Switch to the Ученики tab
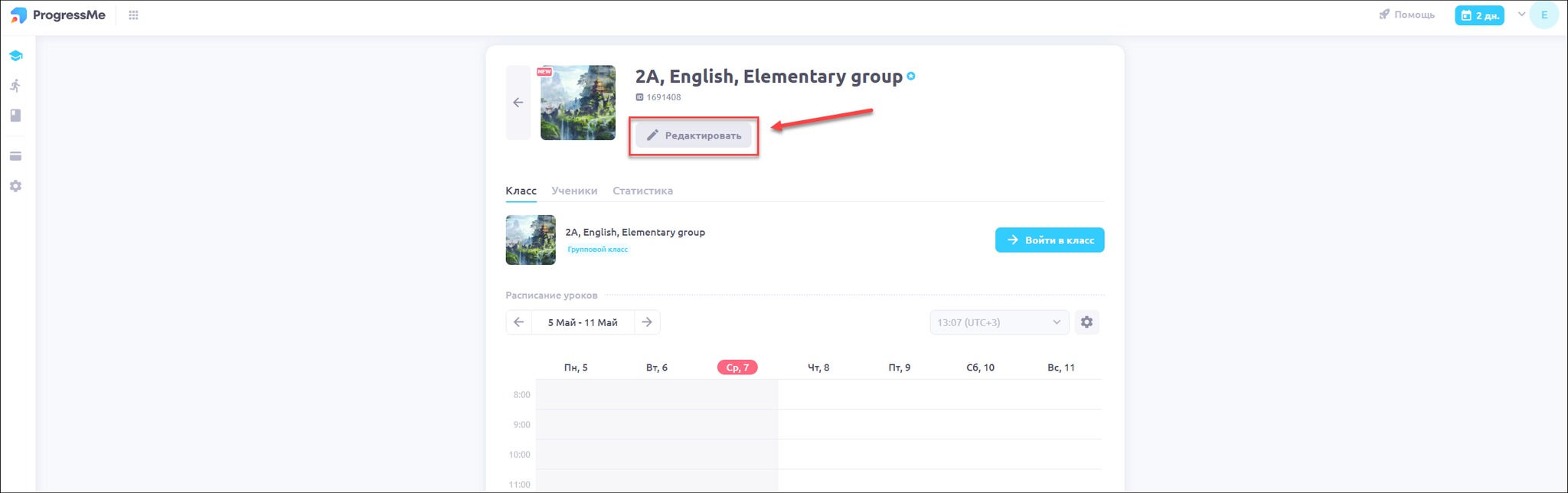 [574, 191]
